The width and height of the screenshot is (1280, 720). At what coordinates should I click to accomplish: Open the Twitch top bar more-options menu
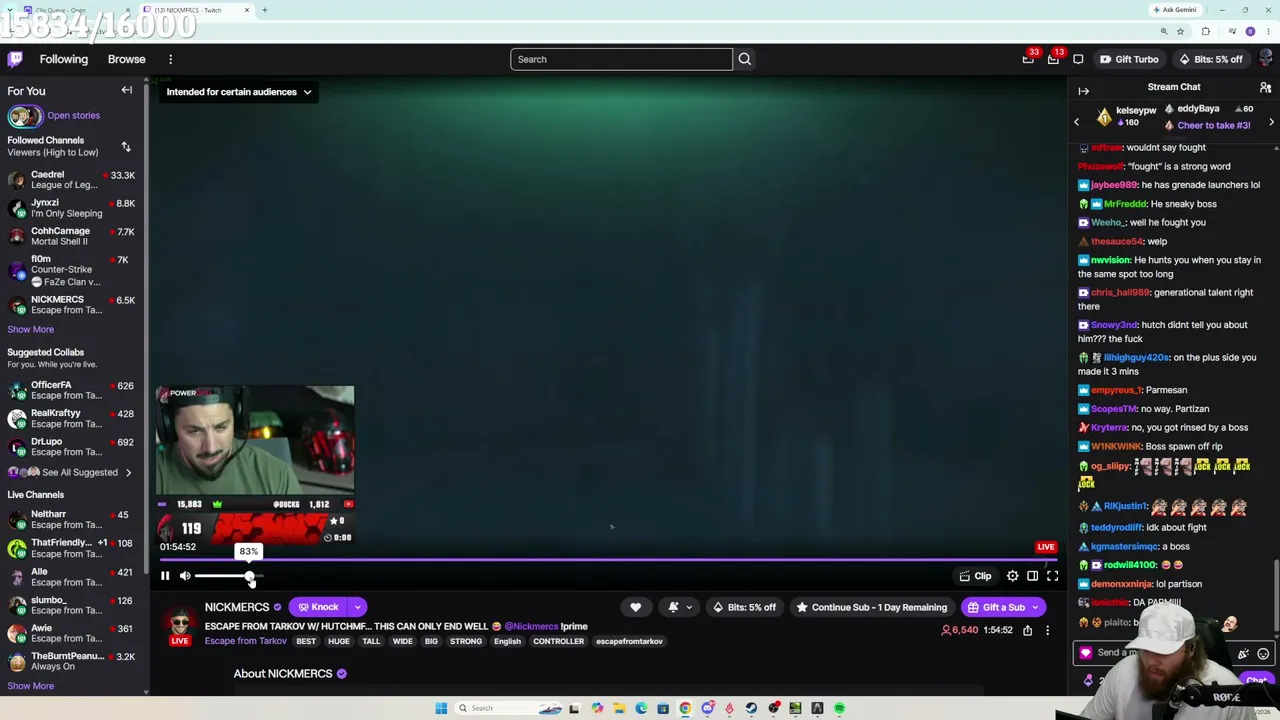(171, 59)
